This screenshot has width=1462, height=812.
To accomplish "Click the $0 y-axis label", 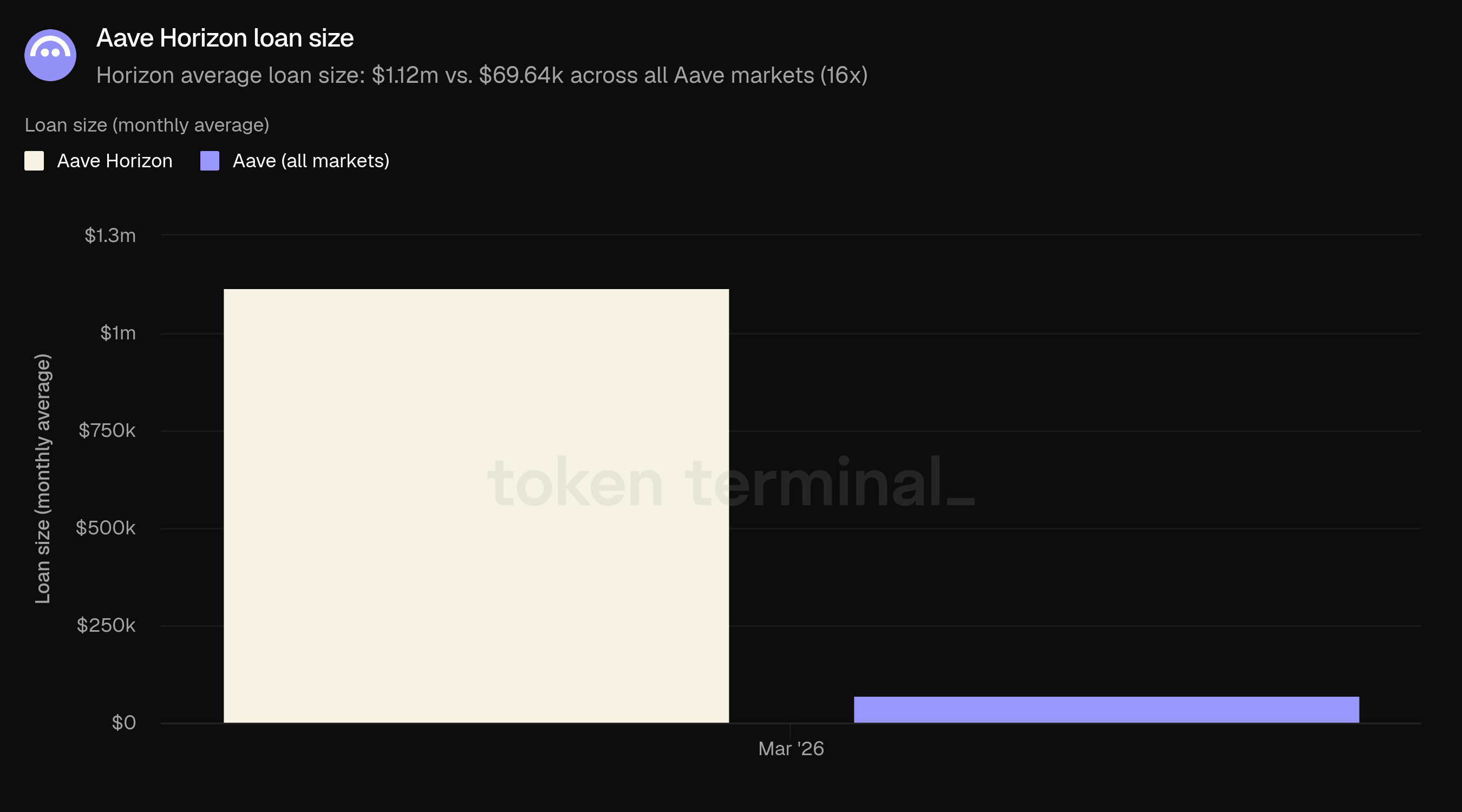I will pos(123,722).
